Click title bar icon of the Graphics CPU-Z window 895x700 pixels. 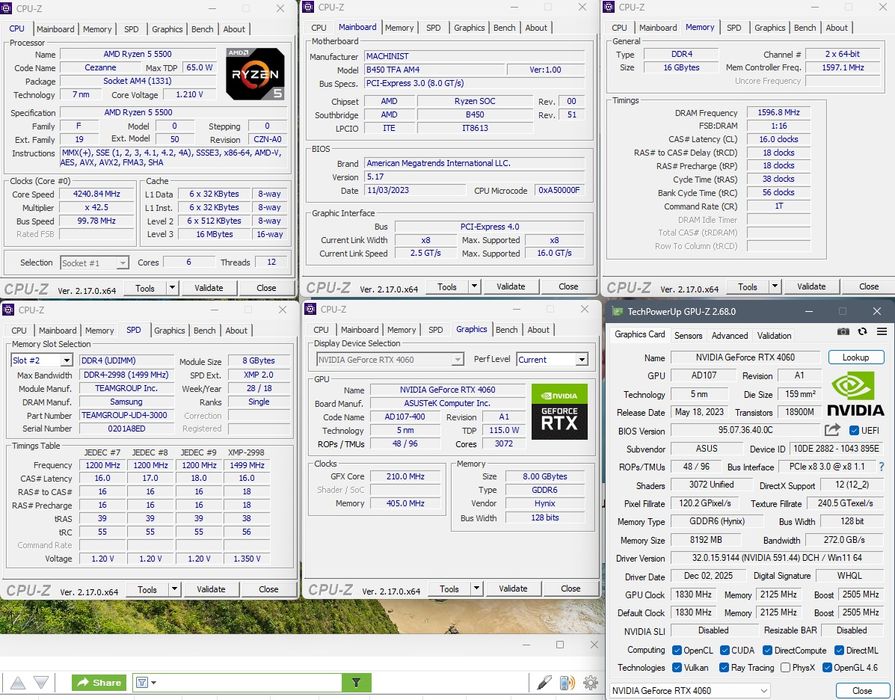coord(310,309)
